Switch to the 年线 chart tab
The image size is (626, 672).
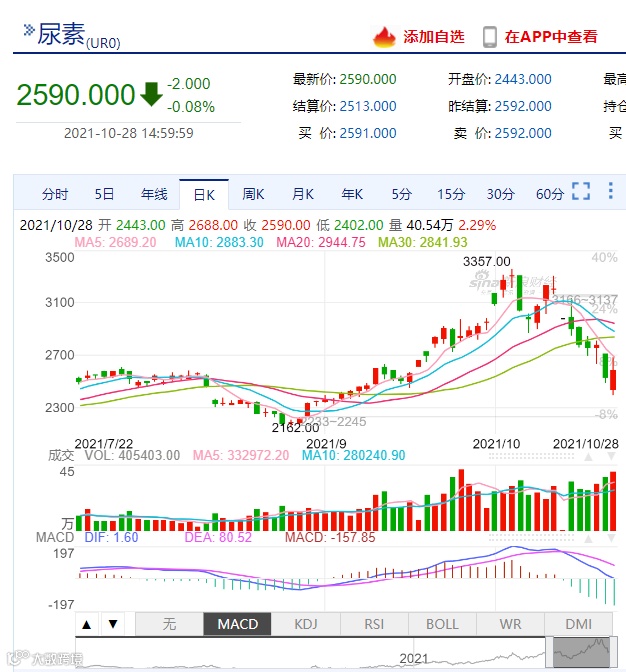point(154,194)
